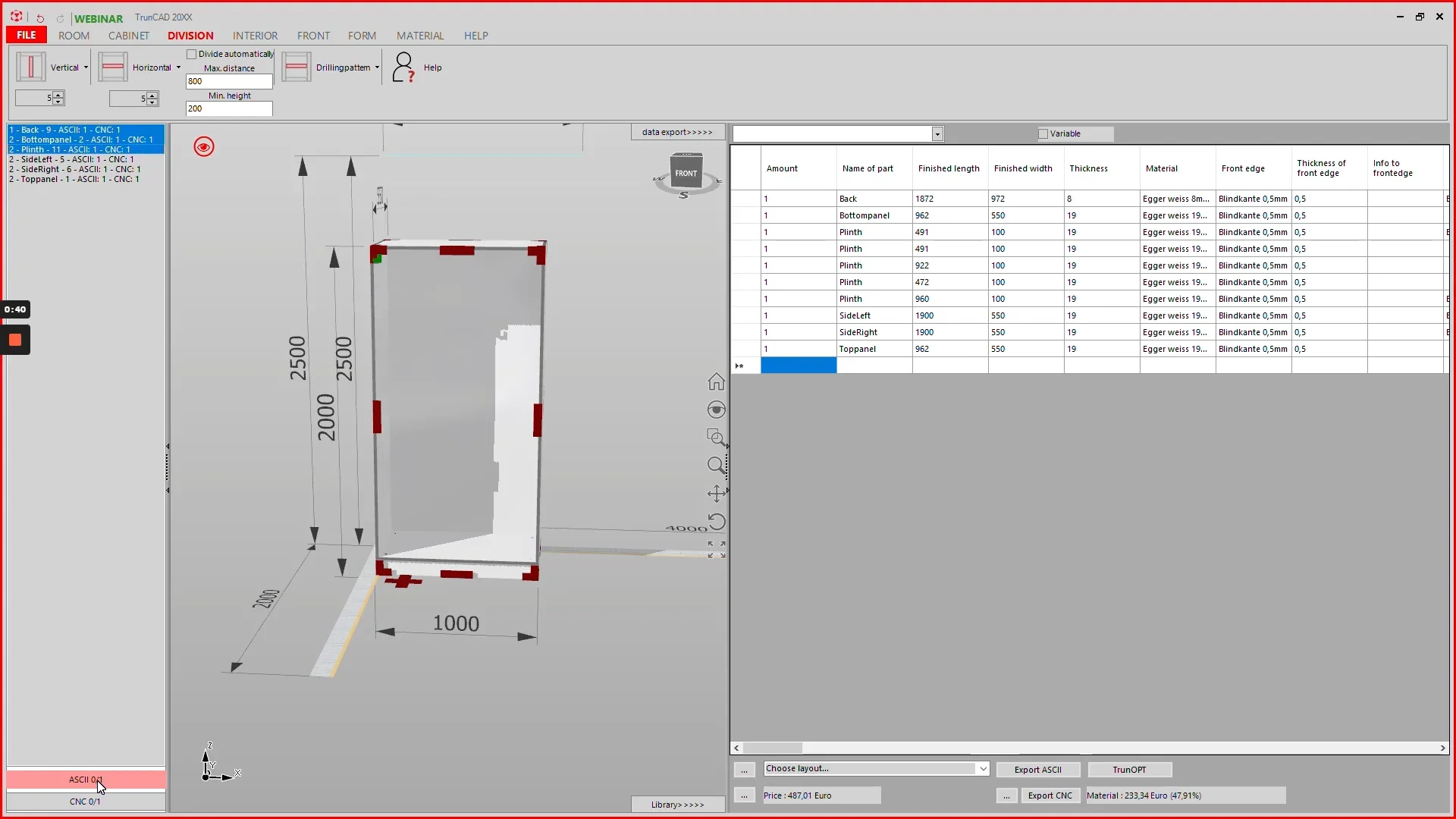Viewport: 1456px width, 819px height.
Task: Switch to the MATERIAL tab
Action: pos(420,36)
